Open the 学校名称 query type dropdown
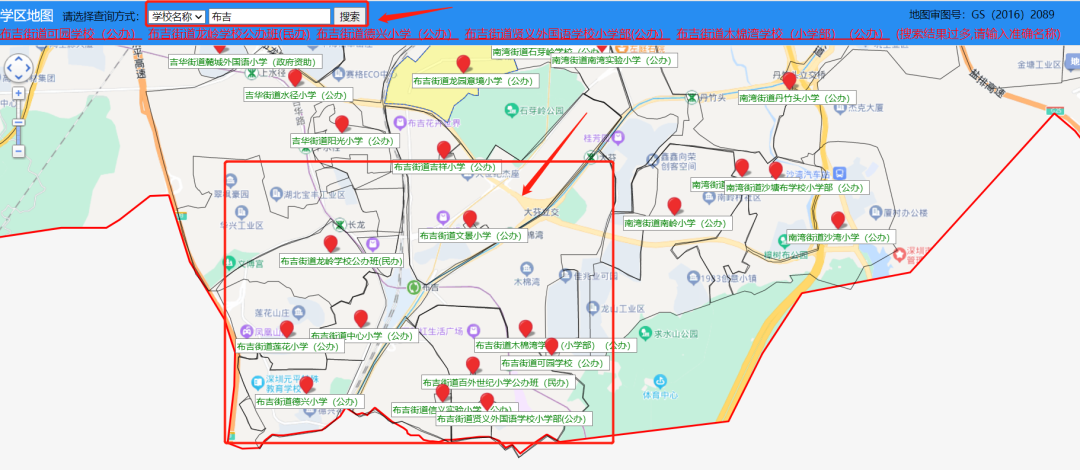Viewport: 1080px width, 470px height. coord(177,17)
